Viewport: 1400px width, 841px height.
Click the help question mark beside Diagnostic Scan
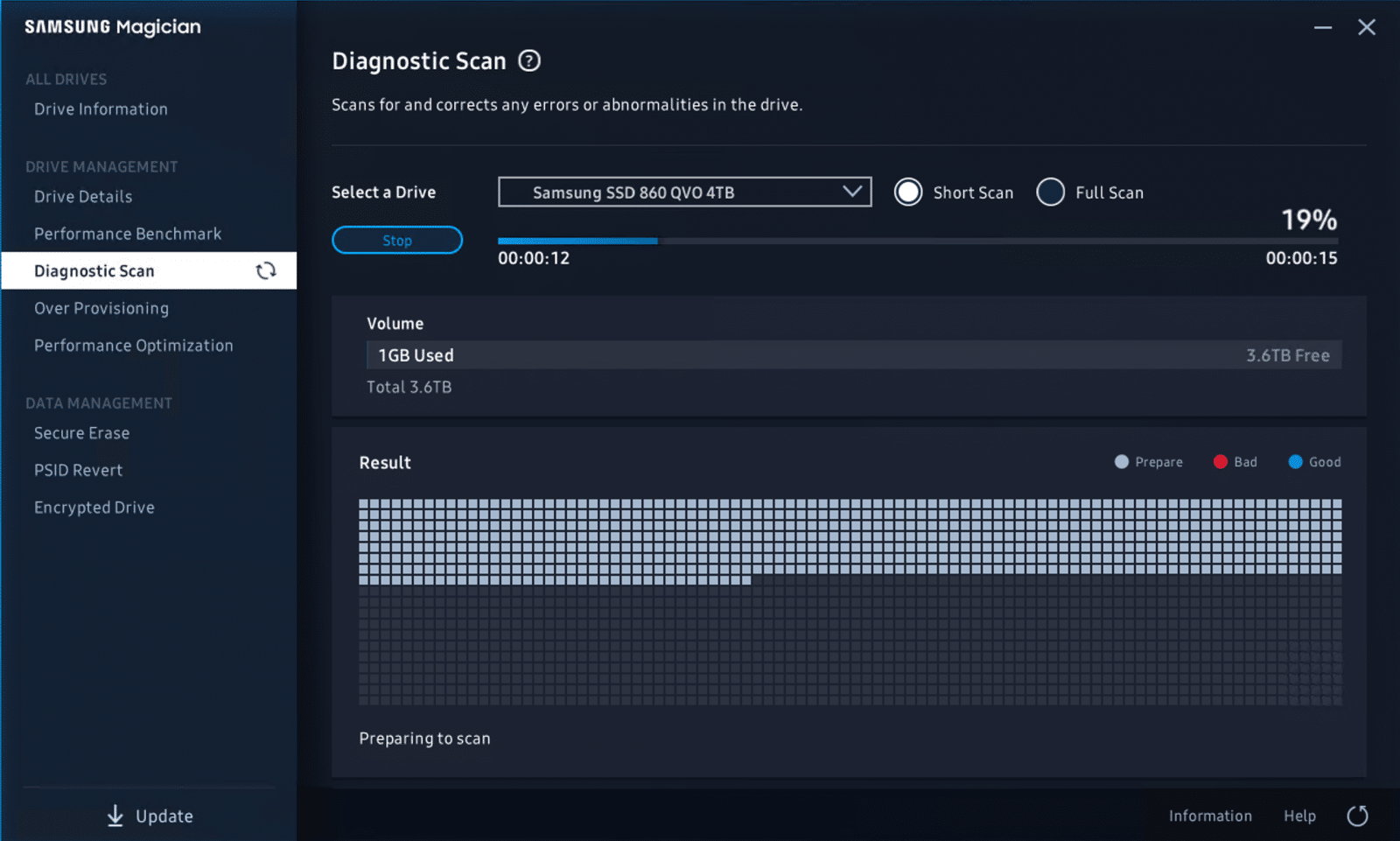point(529,60)
